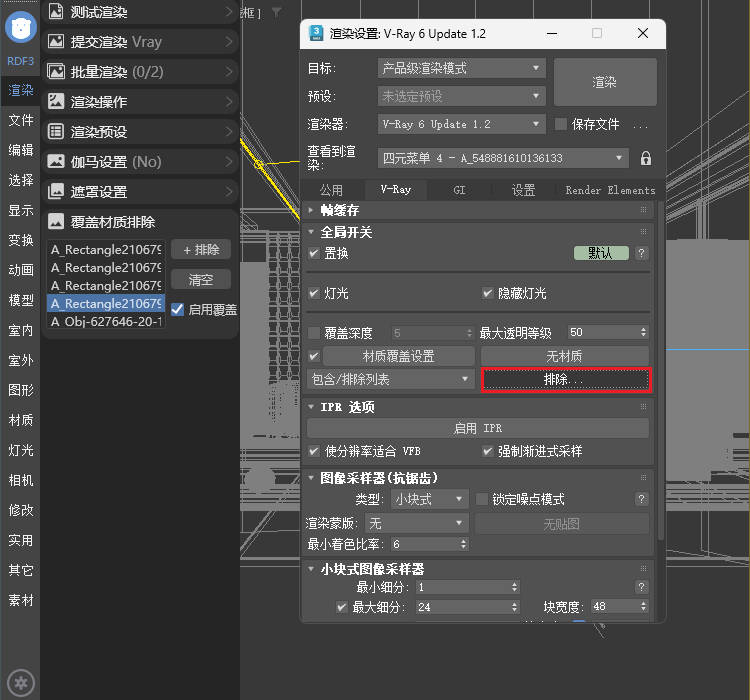Image resolution: width=750 pixels, height=700 pixels.
Task: Select the A_Obj-627646 list item
Action: [106, 322]
